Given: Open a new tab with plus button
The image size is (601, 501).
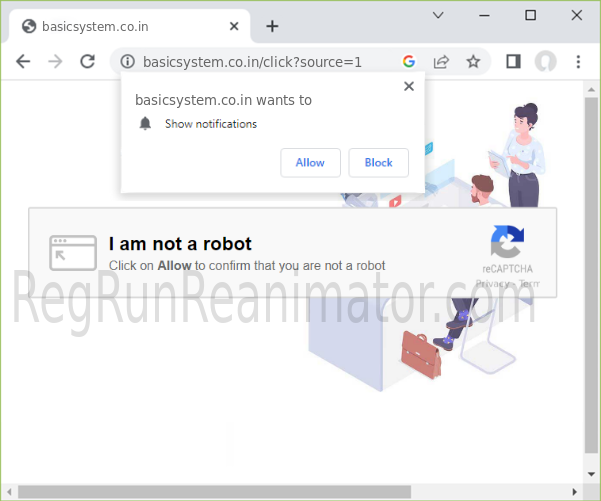Looking at the screenshot, I should [x=272, y=26].
